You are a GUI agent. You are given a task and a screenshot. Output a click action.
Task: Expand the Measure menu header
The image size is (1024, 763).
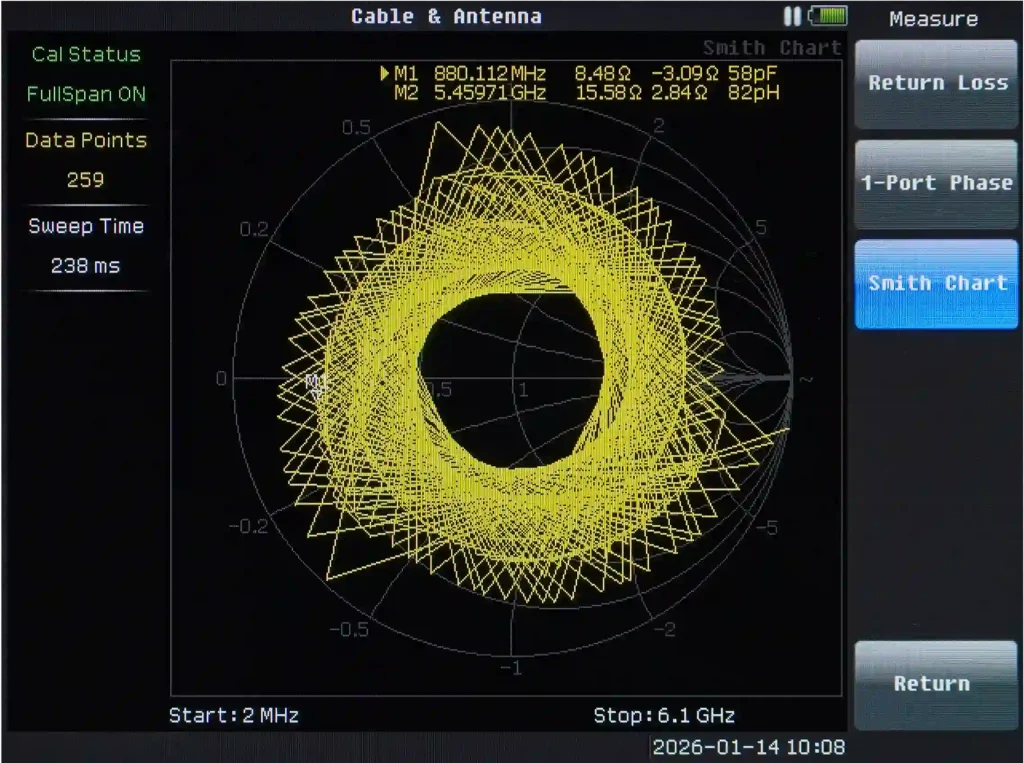coord(934,19)
